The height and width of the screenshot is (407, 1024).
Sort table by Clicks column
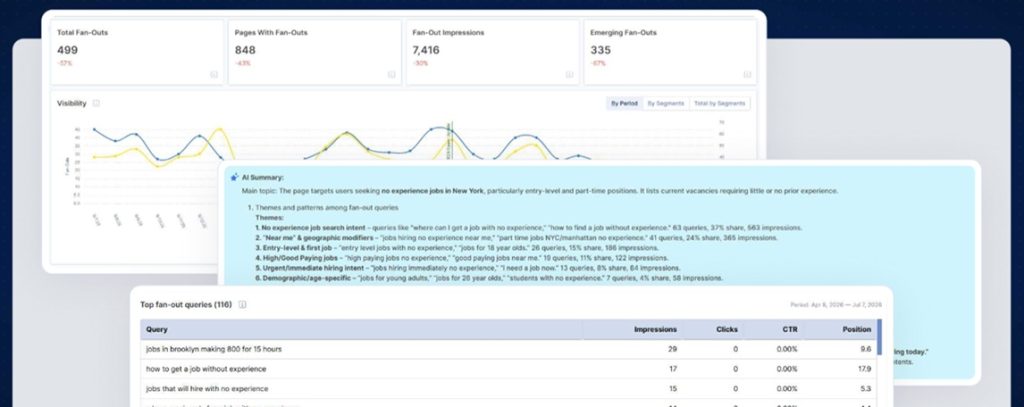(x=727, y=329)
